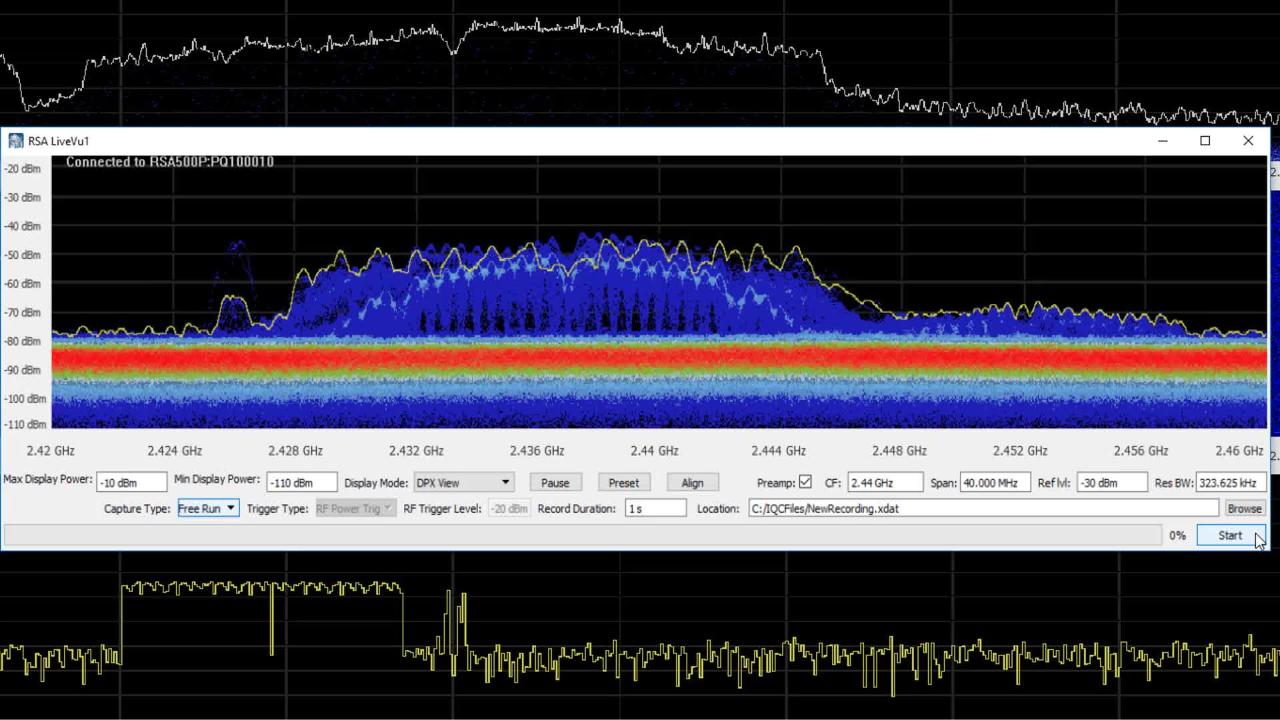The image size is (1280, 720).
Task: Click the RSA LiveVu1 title bar app icon
Action: [x=15, y=141]
